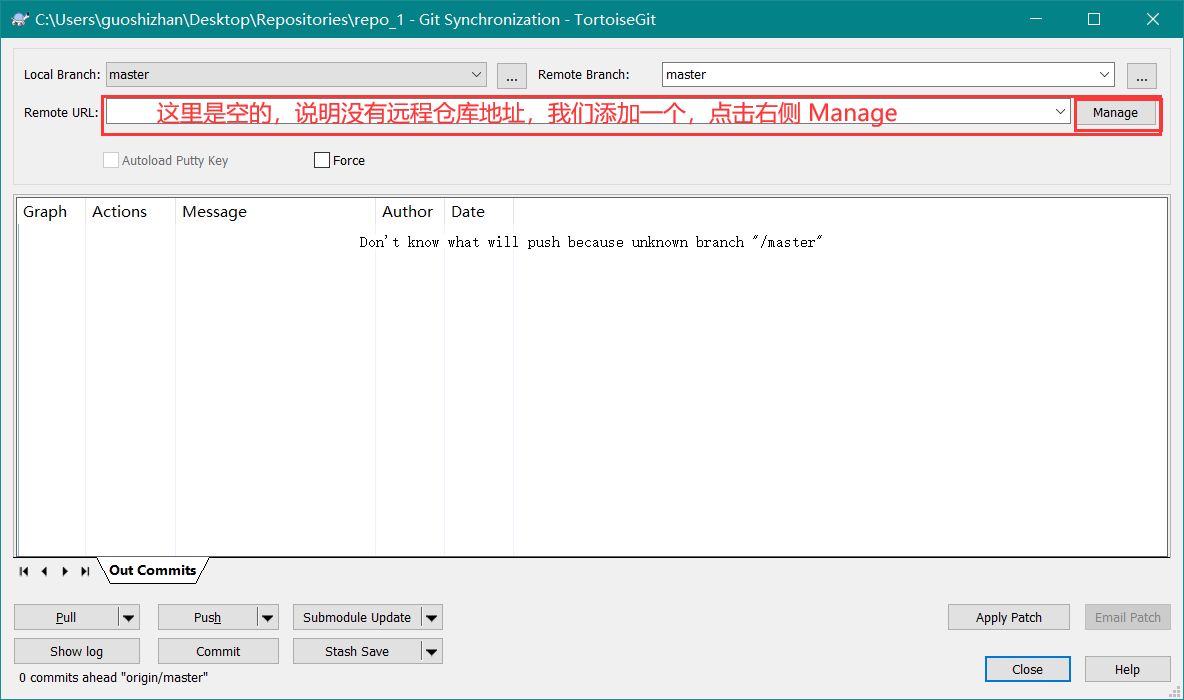
Task: Open the Pull button dropdown arrow
Action: [128, 618]
